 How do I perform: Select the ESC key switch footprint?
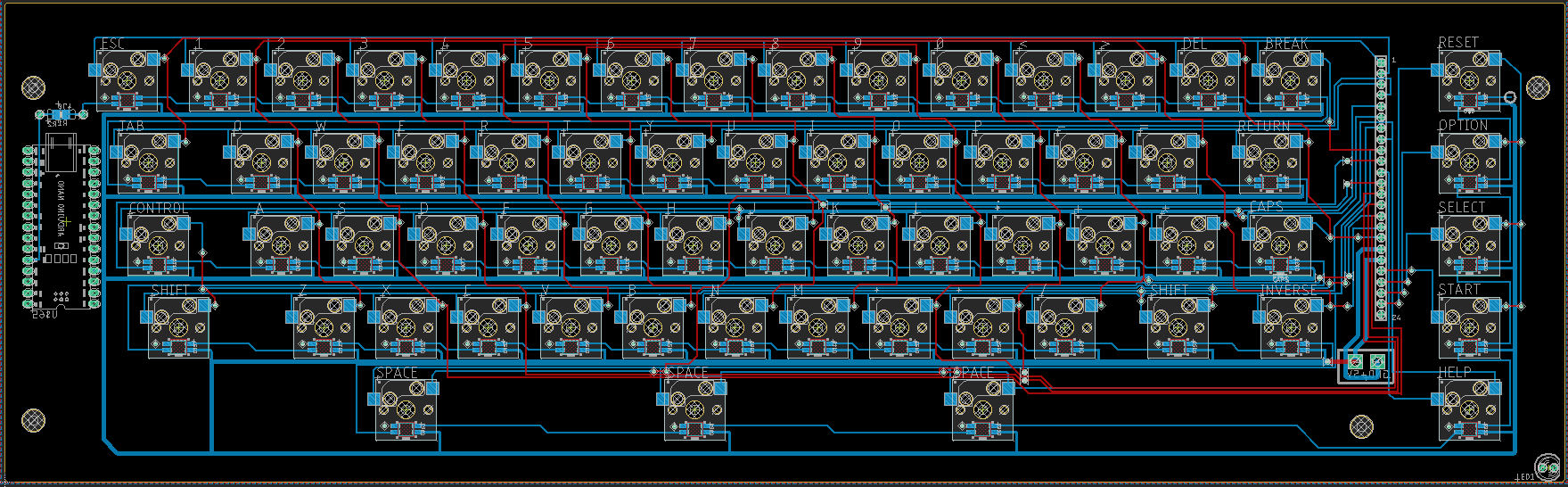[x=127, y=80]
